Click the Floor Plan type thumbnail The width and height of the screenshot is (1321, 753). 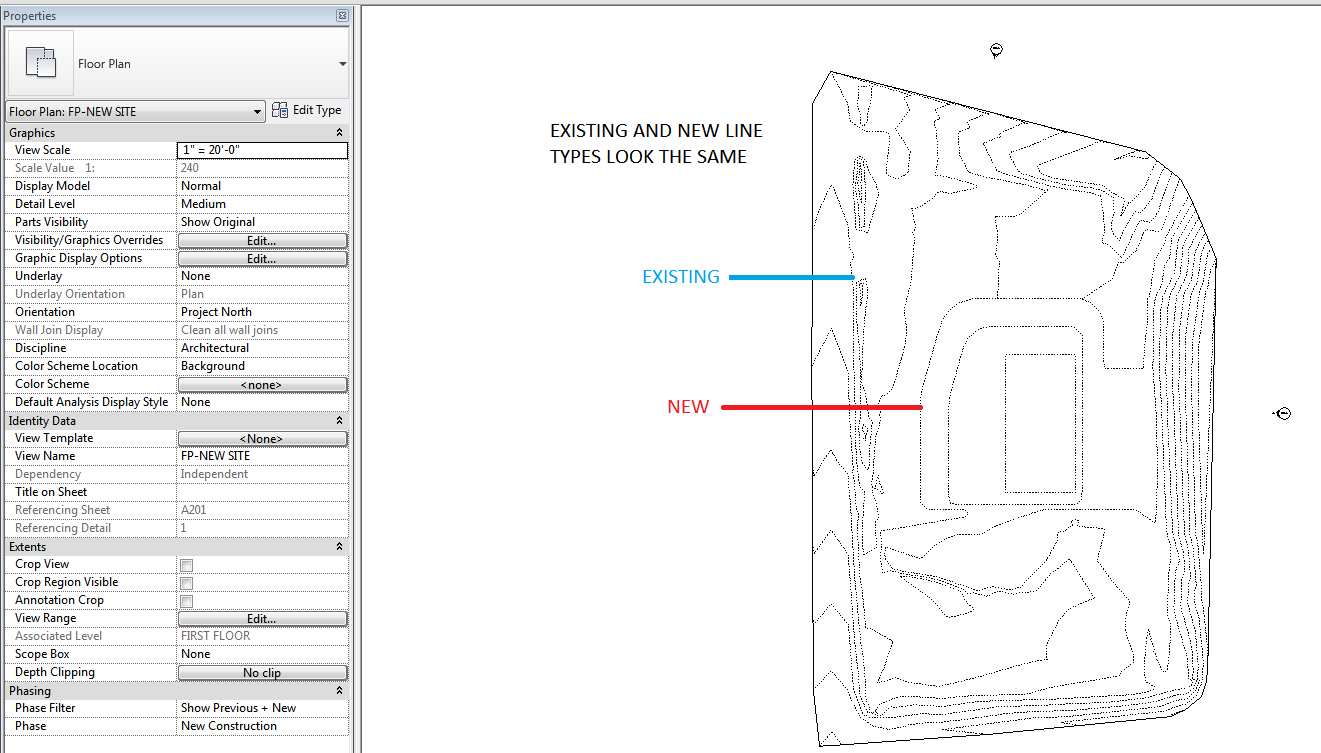click(41, 63)
